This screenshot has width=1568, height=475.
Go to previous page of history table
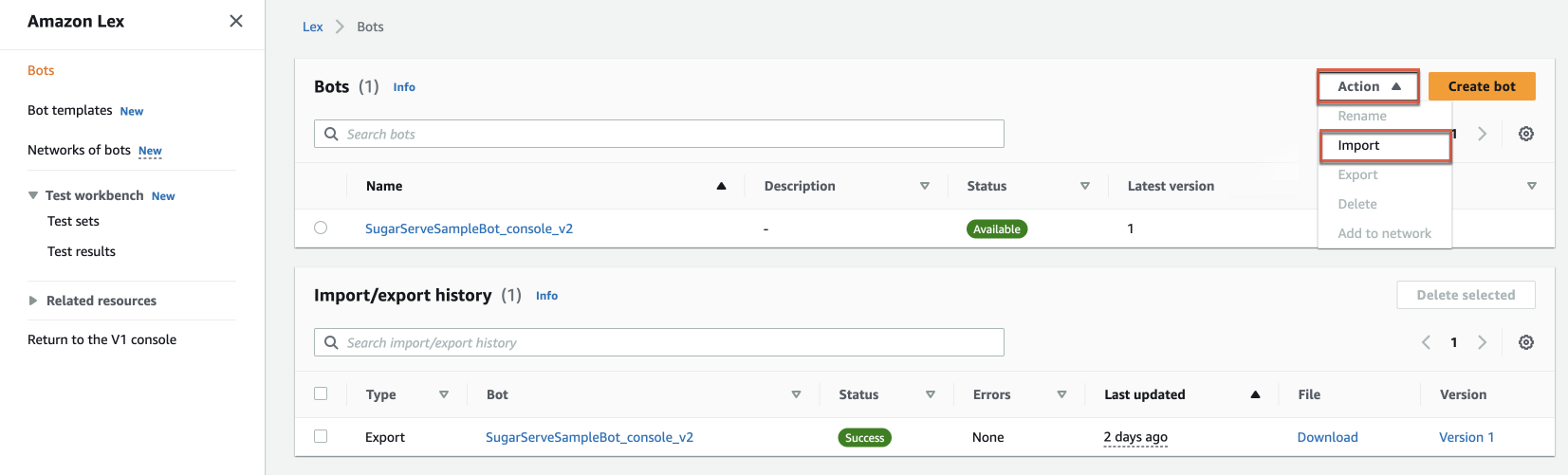pyautogui.click(x=1426, y=342)
